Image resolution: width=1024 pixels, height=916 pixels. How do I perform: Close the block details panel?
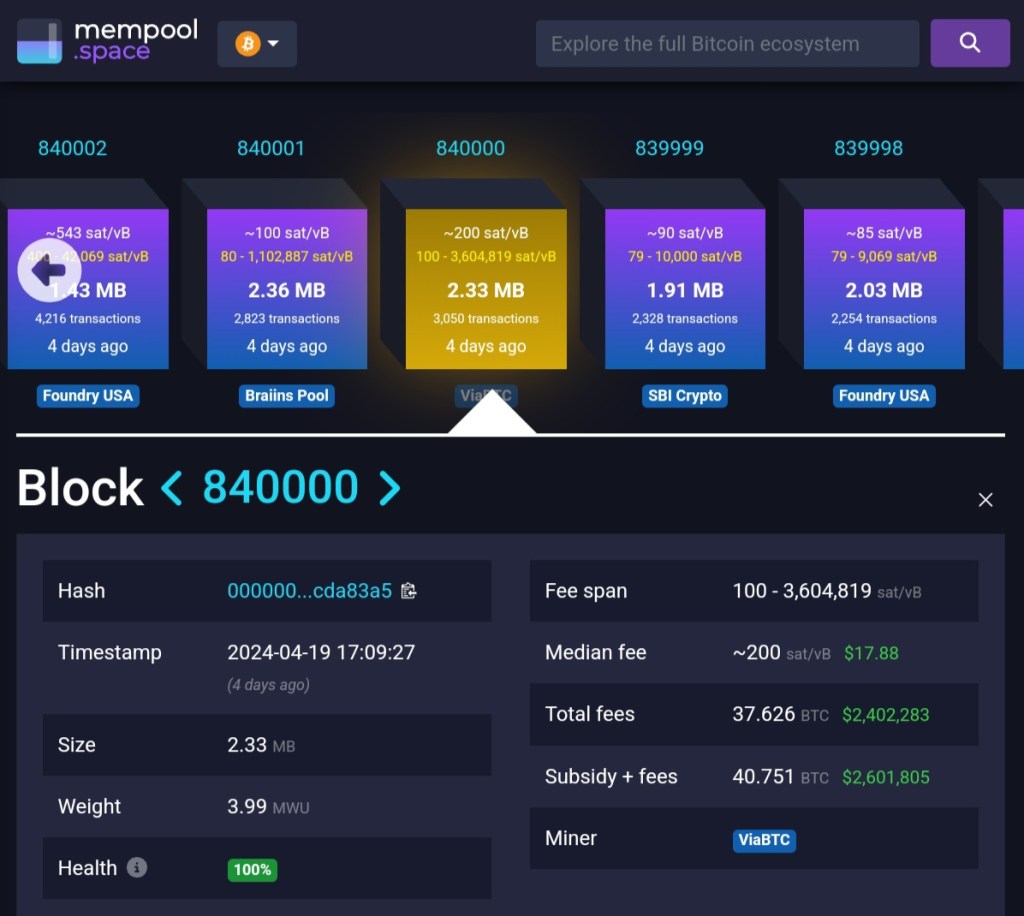pyautogui.click(x=985, y=500)
